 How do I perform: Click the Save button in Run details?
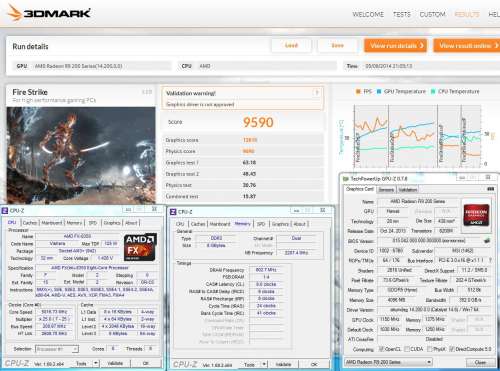pyautogui.click(x=337, y=45)
